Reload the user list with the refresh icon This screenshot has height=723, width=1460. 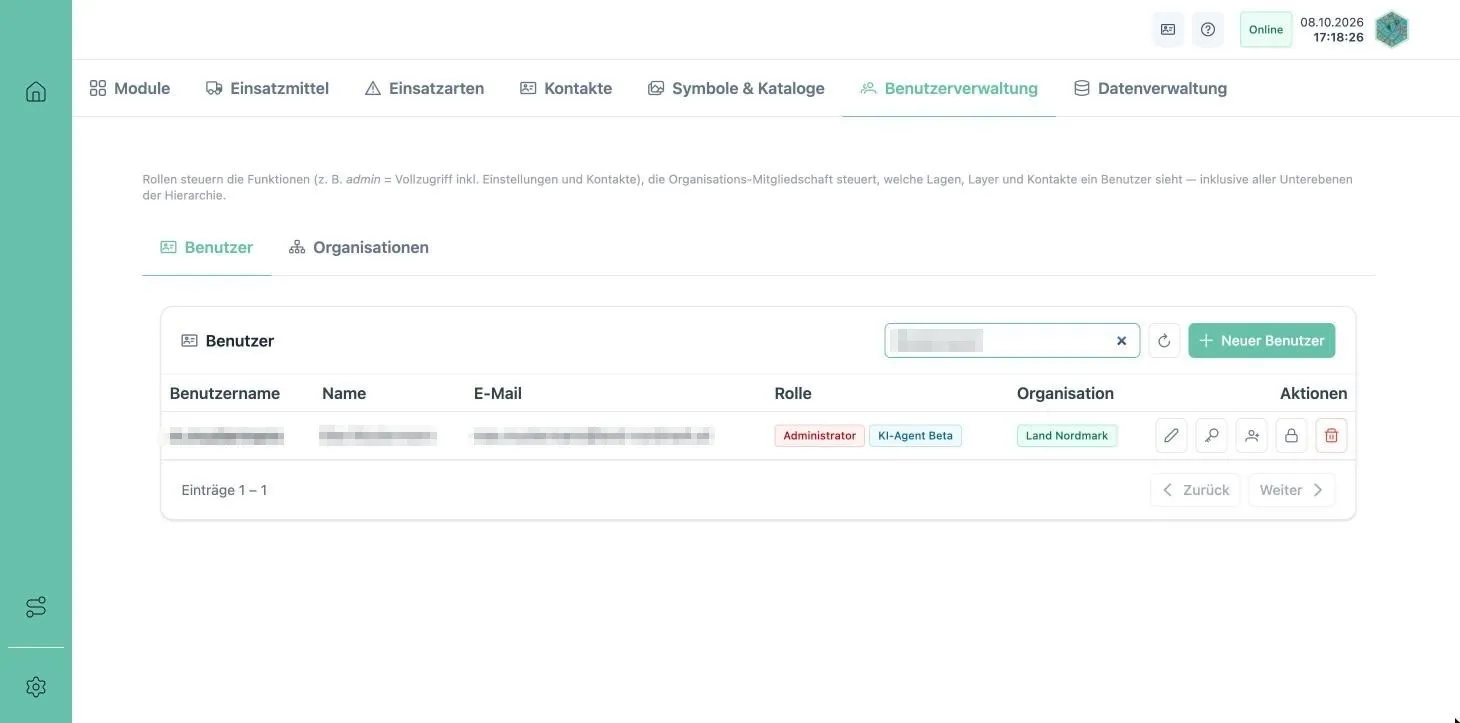tap(1164, 341)
